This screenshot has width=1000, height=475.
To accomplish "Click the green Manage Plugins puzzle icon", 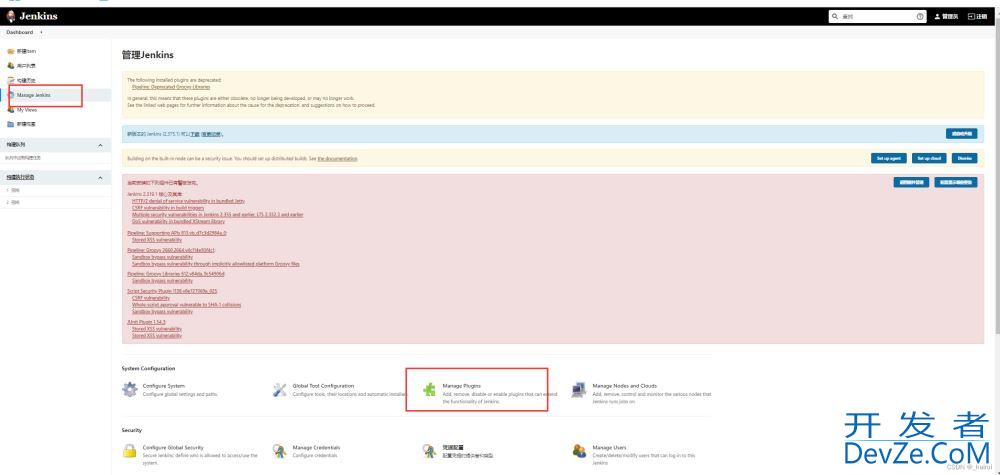I will (429, 390).
